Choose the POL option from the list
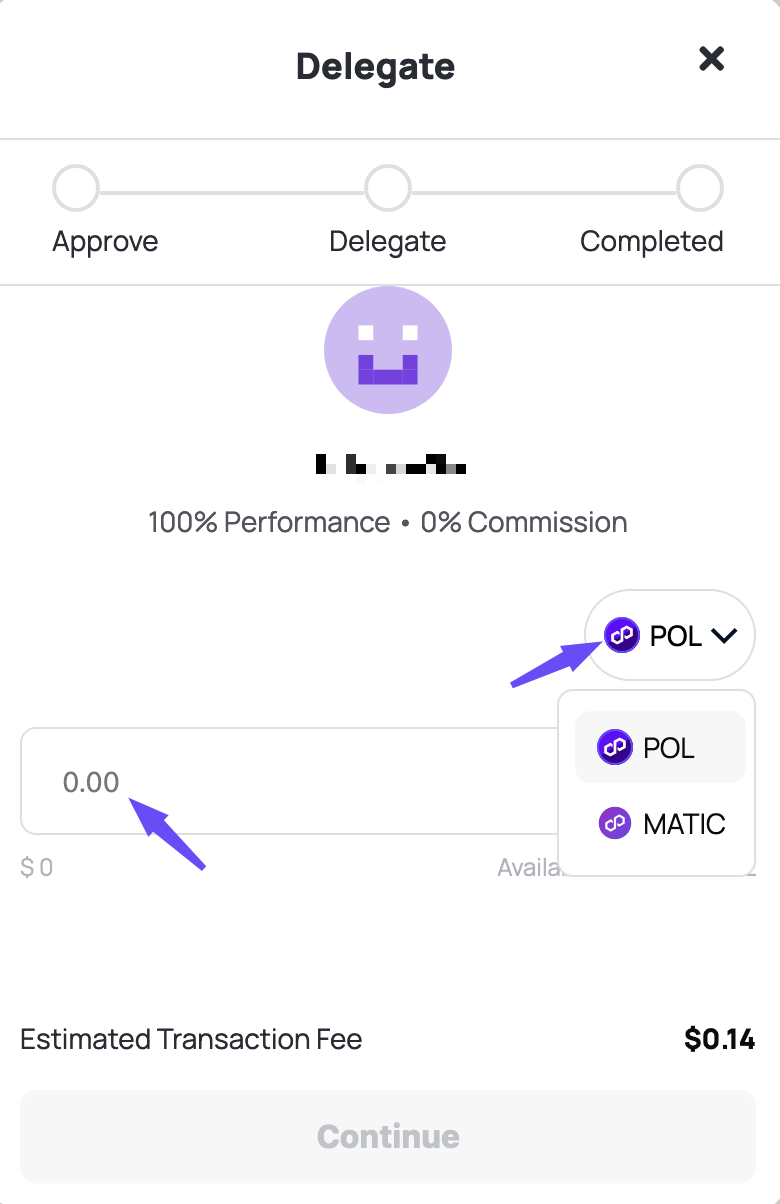 pyautogui.click(x=660, y=747)
